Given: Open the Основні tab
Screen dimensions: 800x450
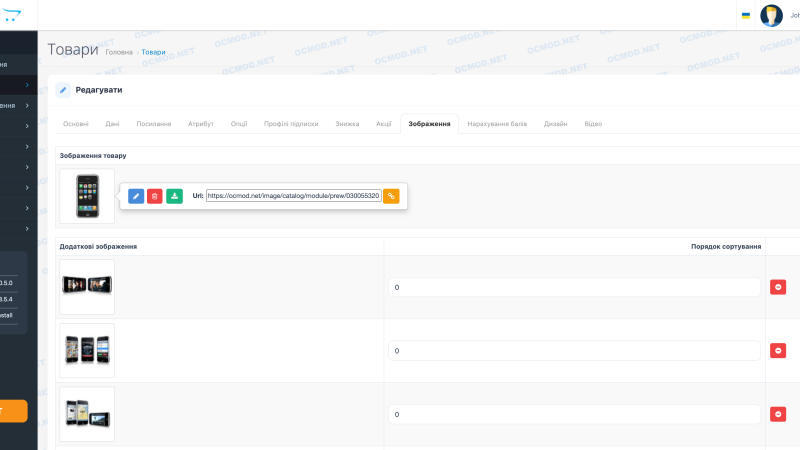Looking at the screenshot, I should coord(76,124).
